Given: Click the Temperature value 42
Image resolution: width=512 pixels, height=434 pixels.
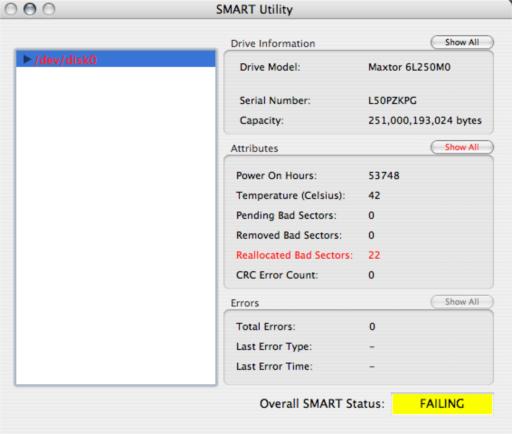Looking at the screenshot, I should click(374, 195).
